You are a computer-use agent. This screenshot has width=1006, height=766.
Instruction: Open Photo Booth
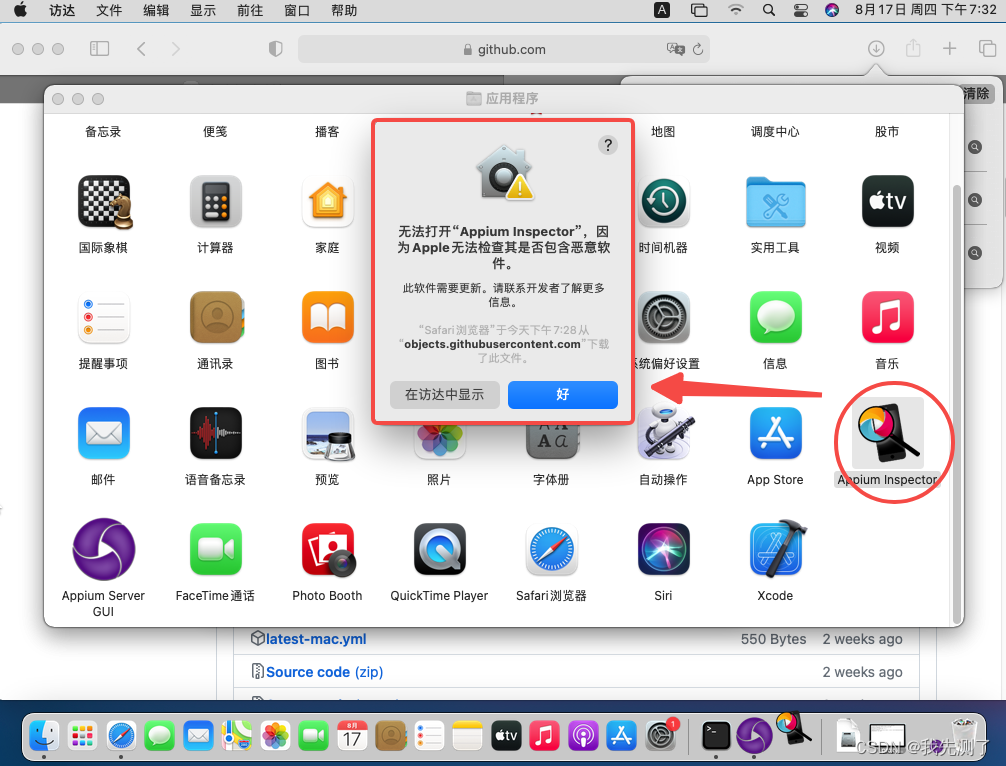(327, 549)
